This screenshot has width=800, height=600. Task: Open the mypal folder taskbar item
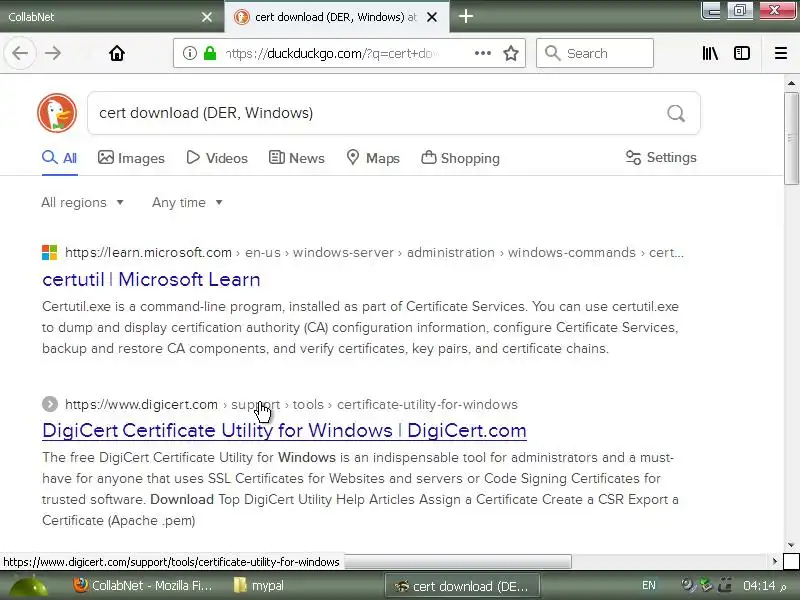click(259, 585)
